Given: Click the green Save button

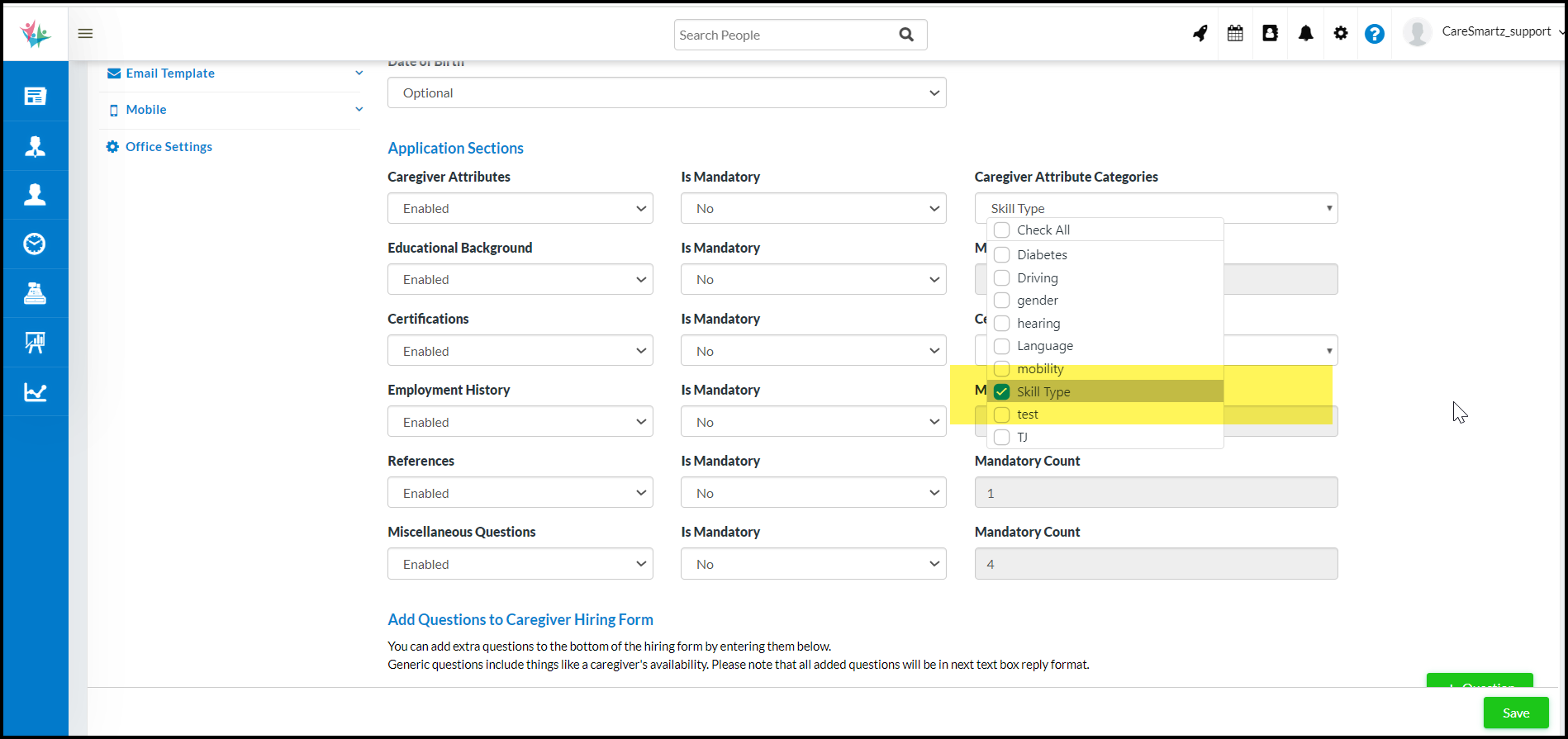Looking at the screenshot, I should (1515, 713).
